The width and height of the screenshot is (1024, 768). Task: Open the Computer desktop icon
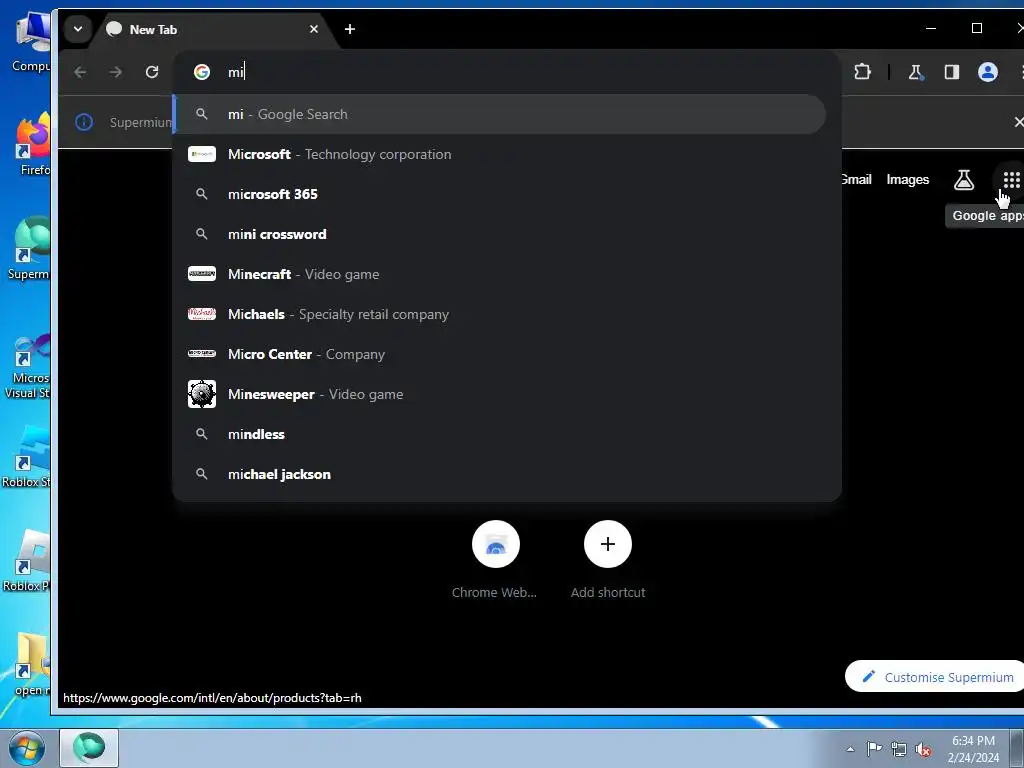tap(31, 41)
